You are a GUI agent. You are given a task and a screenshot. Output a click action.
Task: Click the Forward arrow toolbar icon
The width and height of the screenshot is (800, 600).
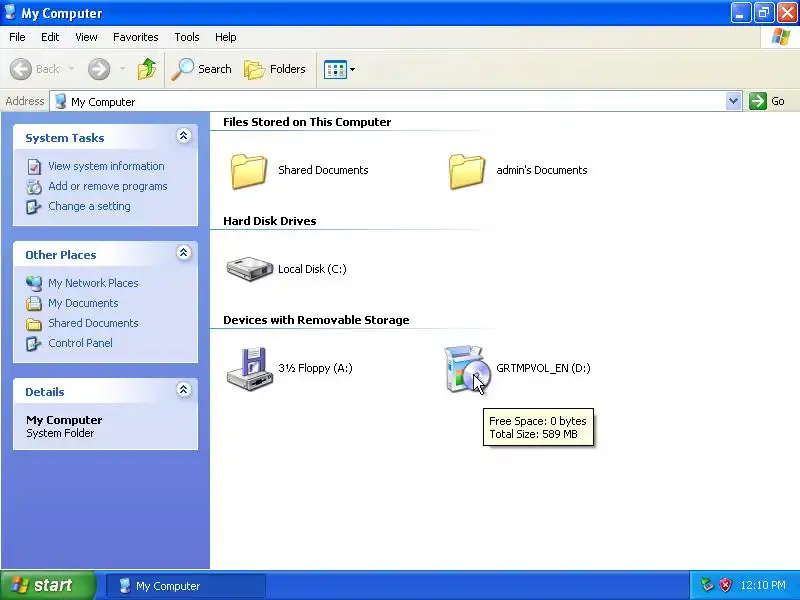pyautogui.click(x=99, y=69)
